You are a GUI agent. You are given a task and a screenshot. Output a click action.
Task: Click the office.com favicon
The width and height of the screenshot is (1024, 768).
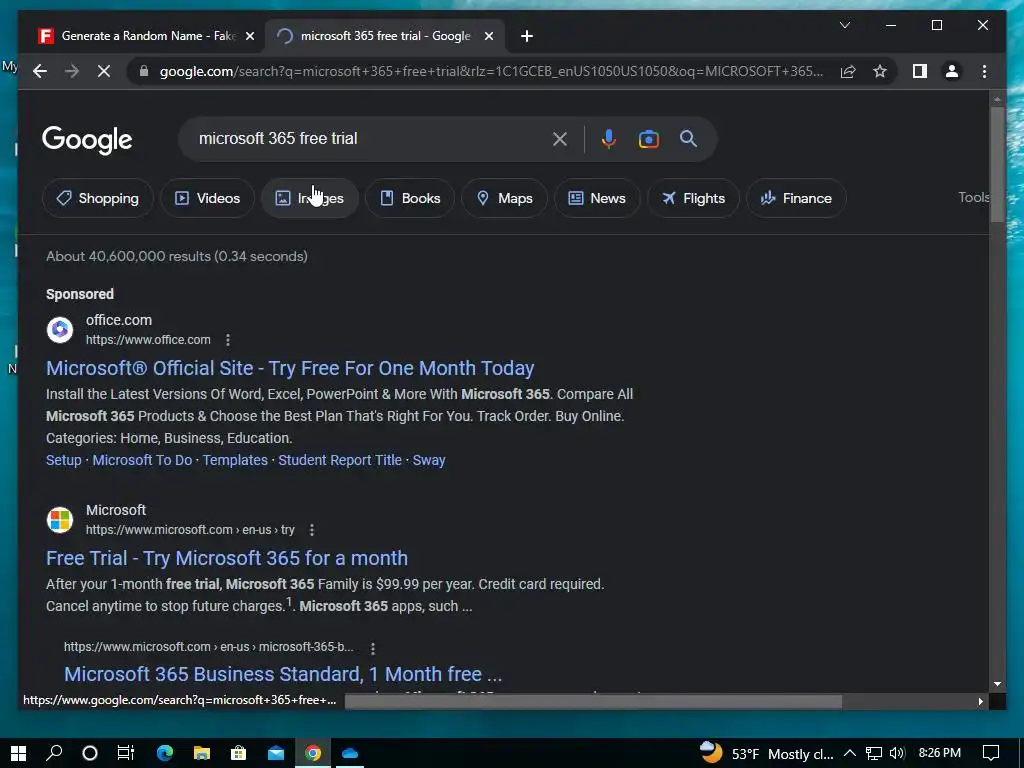tap(60, 330)
